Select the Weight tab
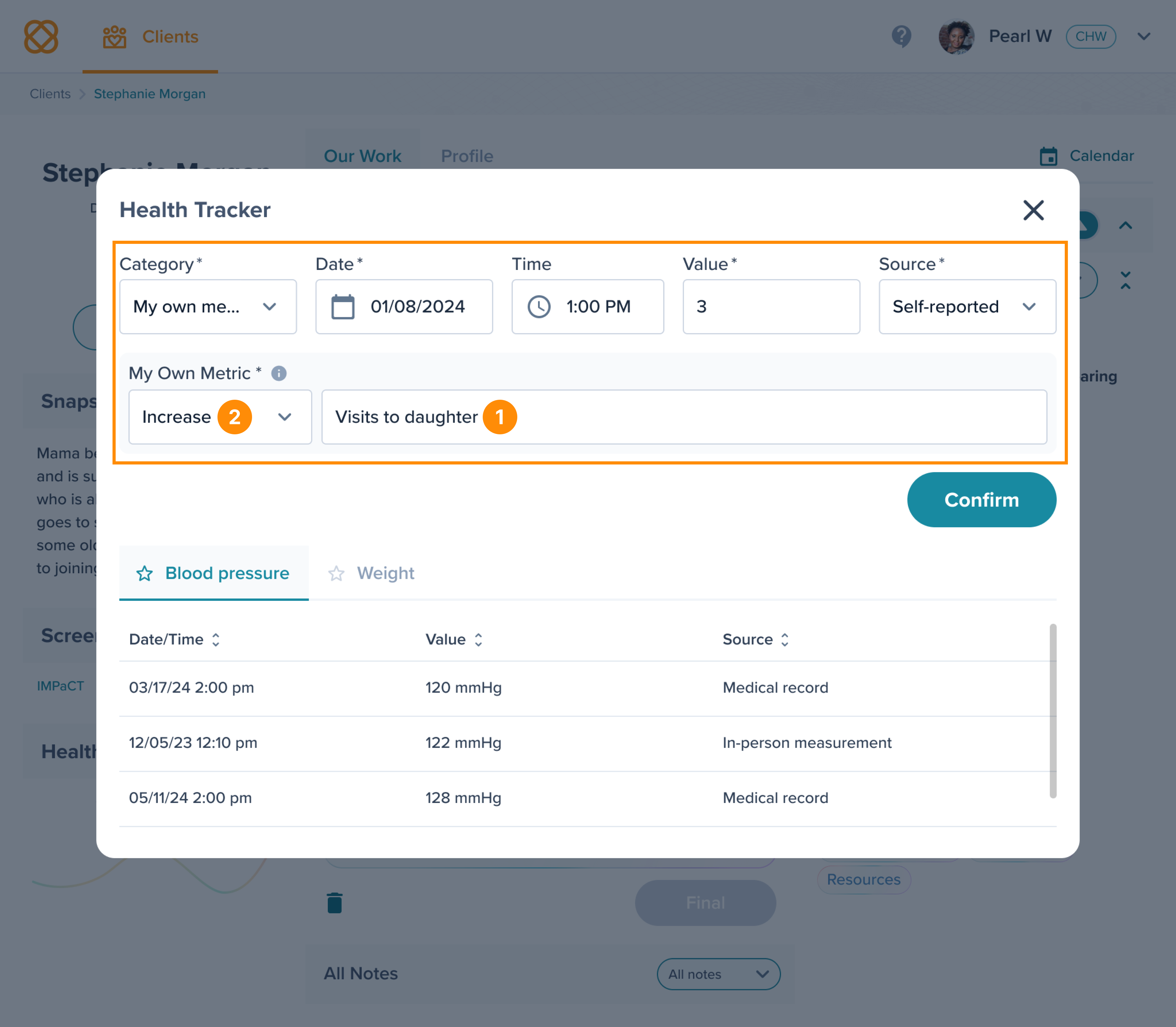1176x1027 pixels. point(371,573)
